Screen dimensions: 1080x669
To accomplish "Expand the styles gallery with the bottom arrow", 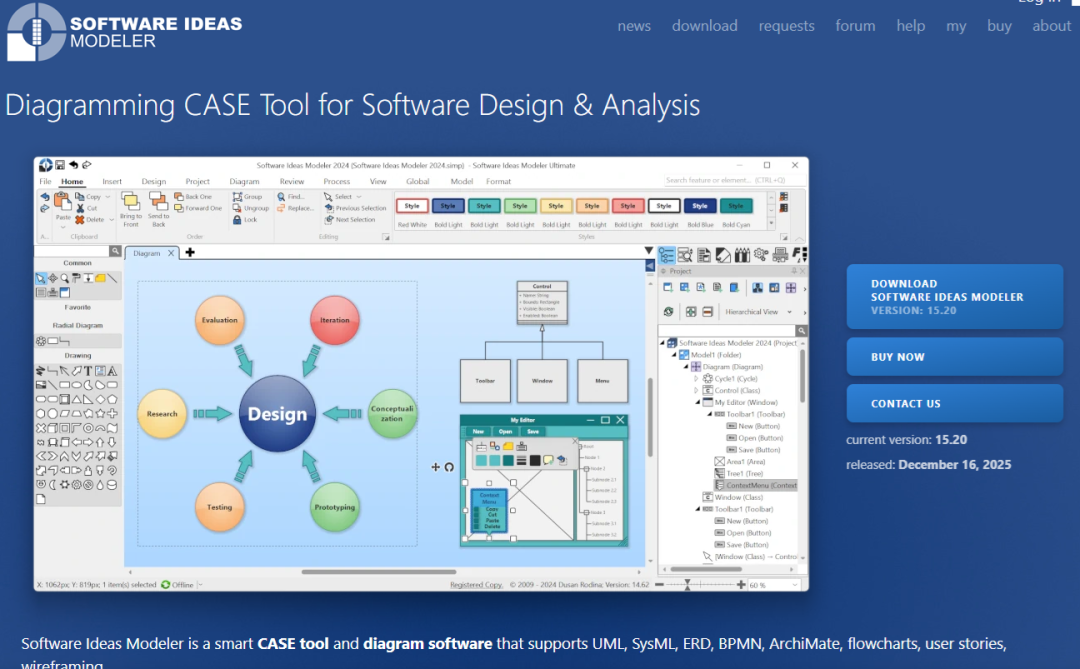I will pos(771,224).
